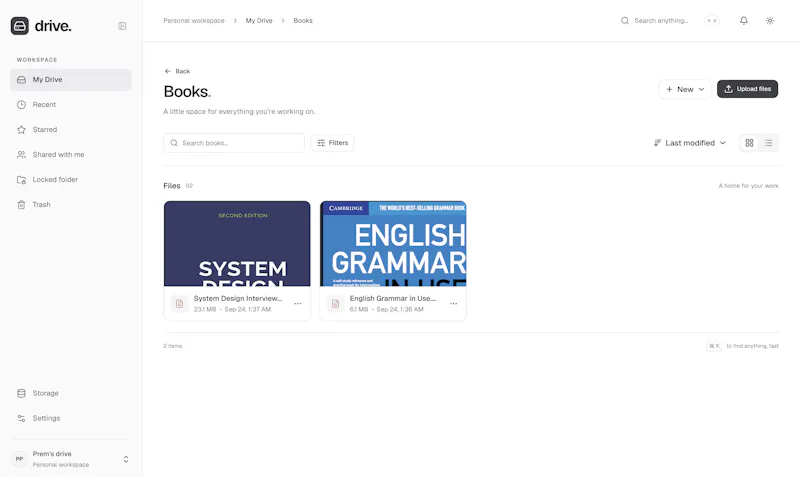Viewport: 800px width, 477px height.
Task: Open Settings page
Action: 71,418
